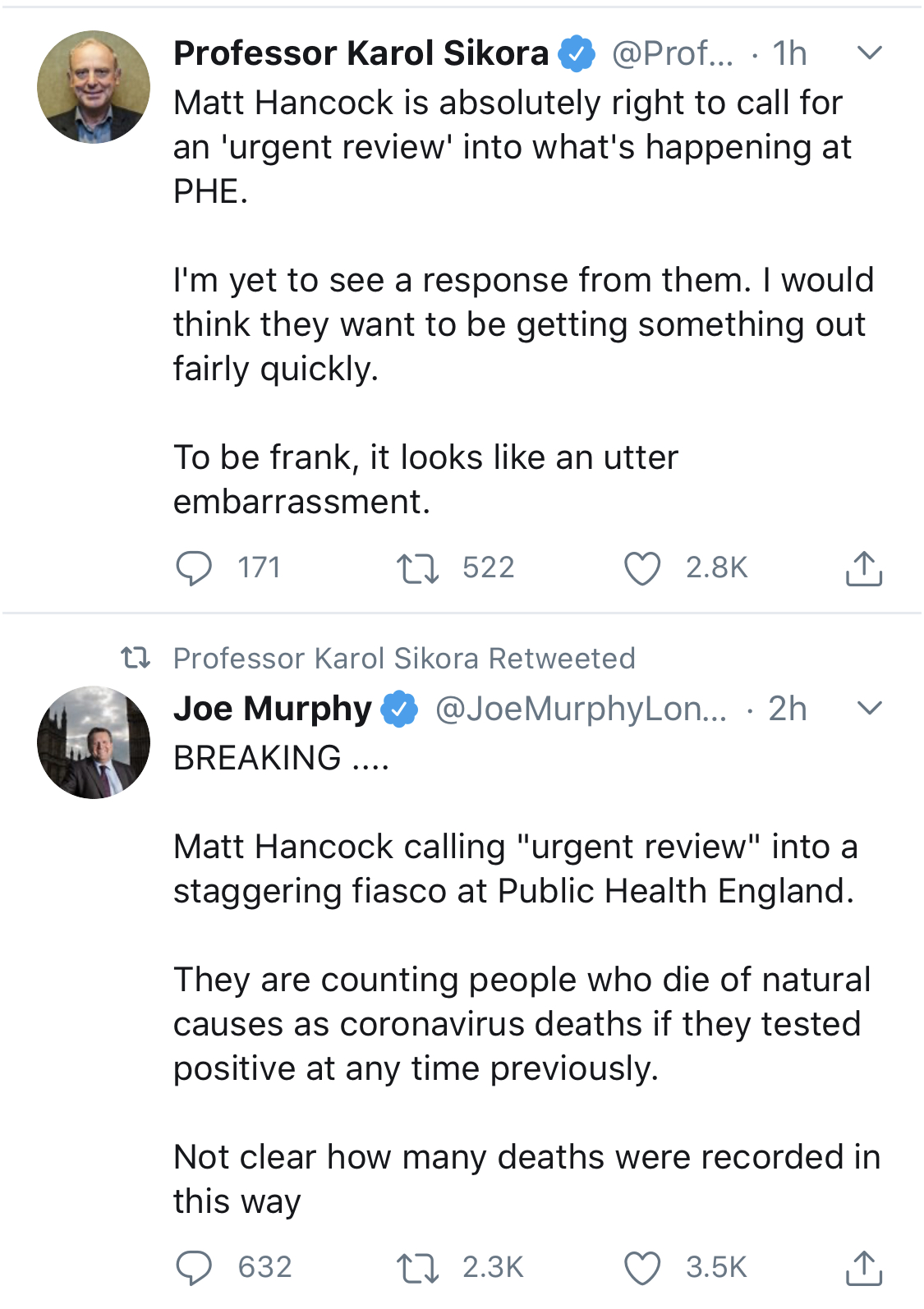Image resolution: width=924 pixels, height=1309 pixels.
Task: Open options chevron on Sikora's tweet
Action: pos(869,53)
